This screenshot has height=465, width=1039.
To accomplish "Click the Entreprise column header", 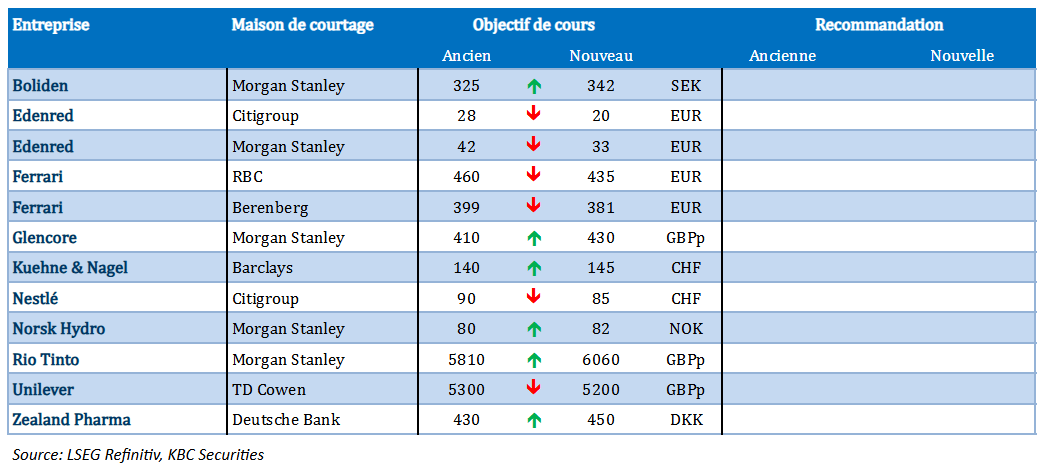I will point(51,25).
